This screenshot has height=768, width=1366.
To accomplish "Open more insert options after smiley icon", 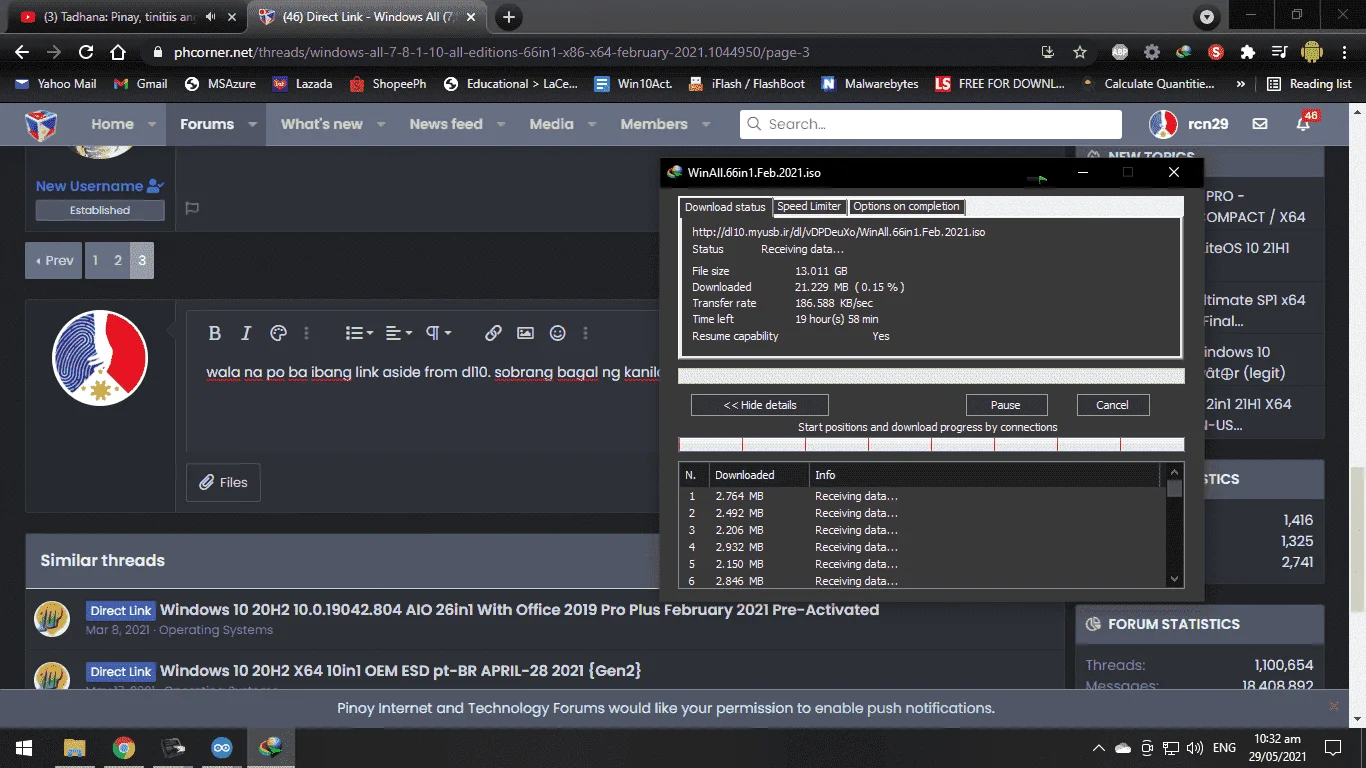I will coord(586,333).
